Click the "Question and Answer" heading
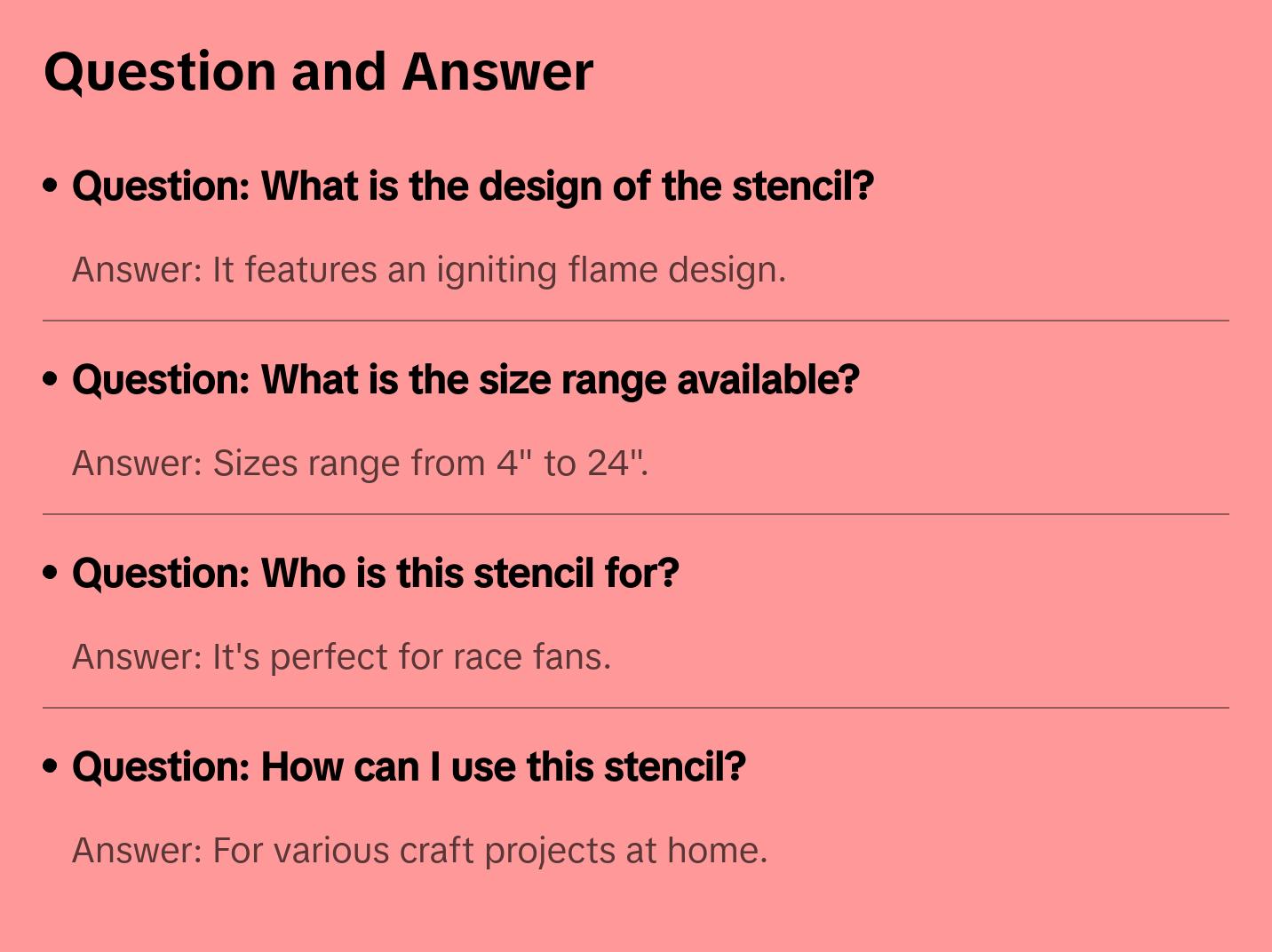 [x=318, y=71]
